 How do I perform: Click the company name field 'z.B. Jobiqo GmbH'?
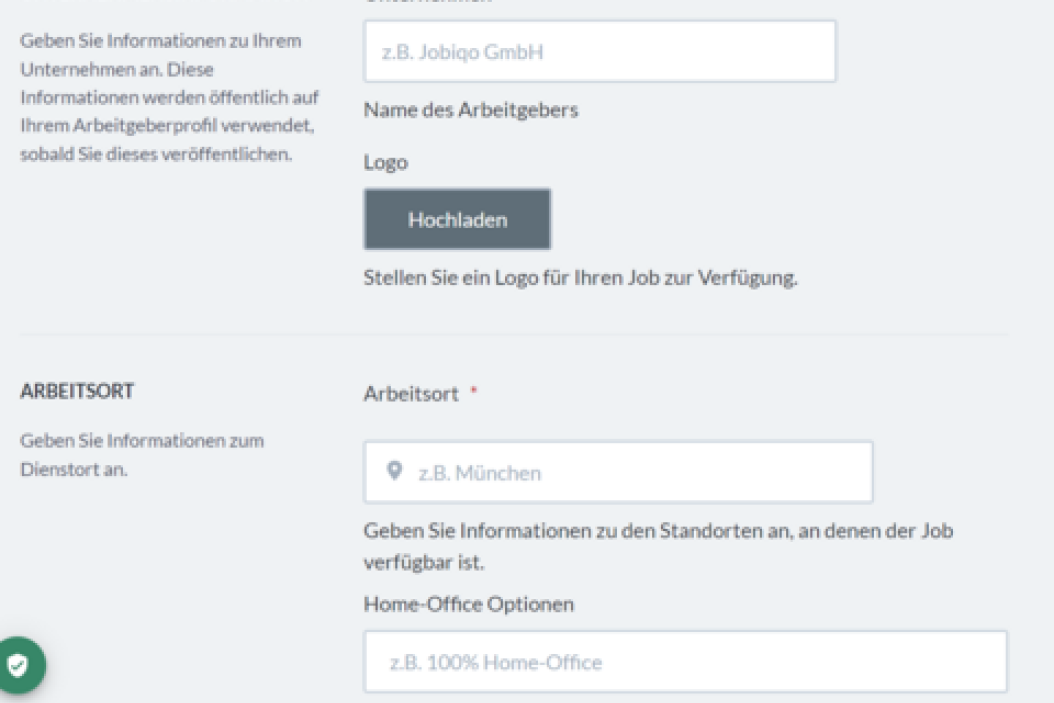[x=600, y=52]
